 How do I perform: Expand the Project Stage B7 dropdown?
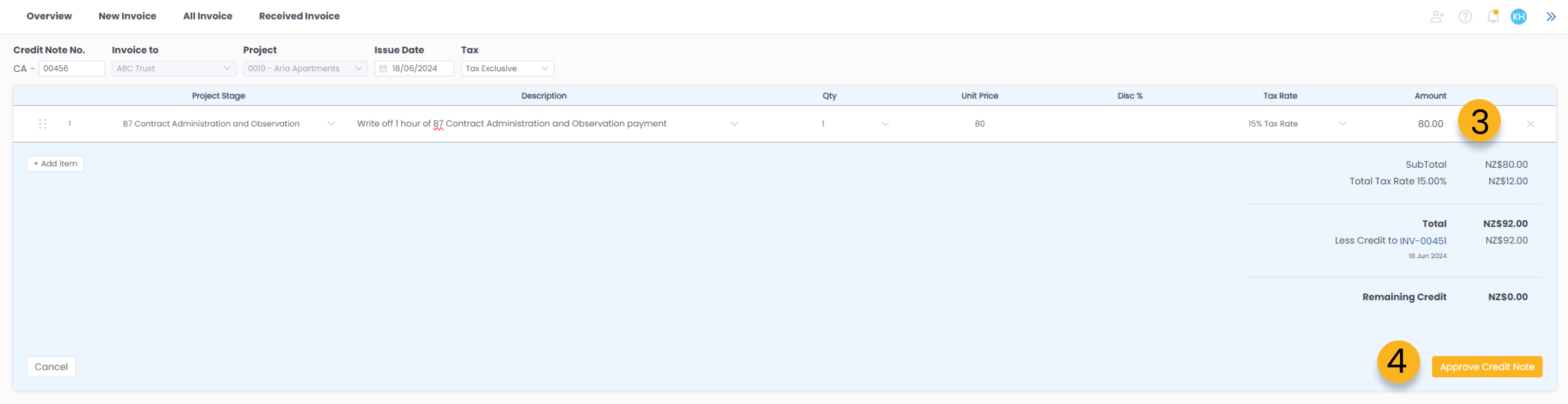[x=331, y=124]
